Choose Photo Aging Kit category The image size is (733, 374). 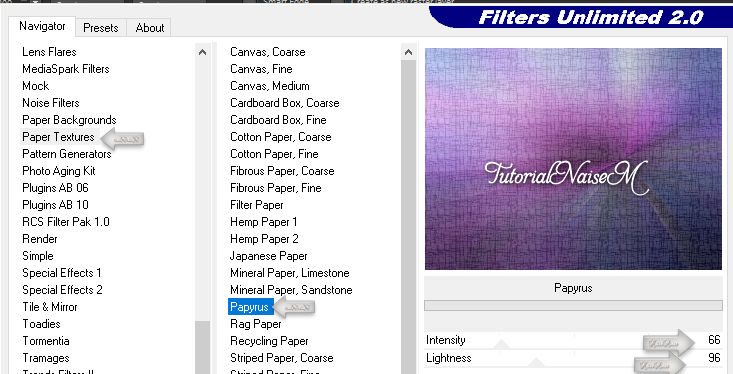click(x=59, y=171)
